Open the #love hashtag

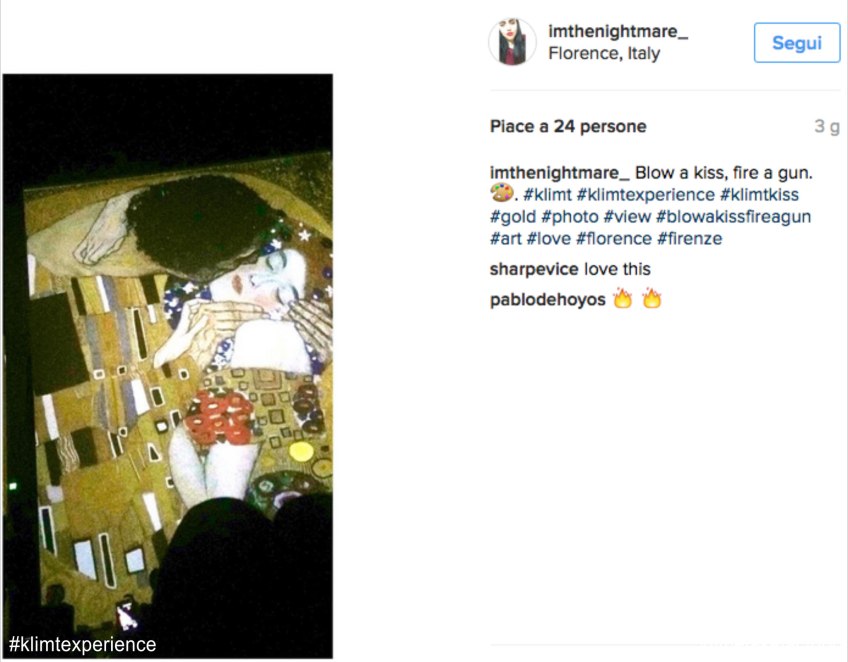548,239
